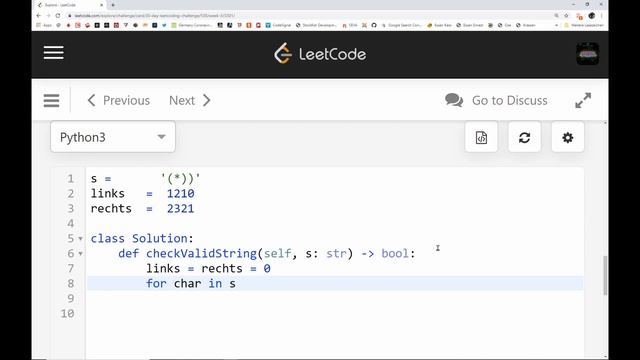Click the browser forward arrow
Viewport: 640px width, 360px height.
(48, 16)
